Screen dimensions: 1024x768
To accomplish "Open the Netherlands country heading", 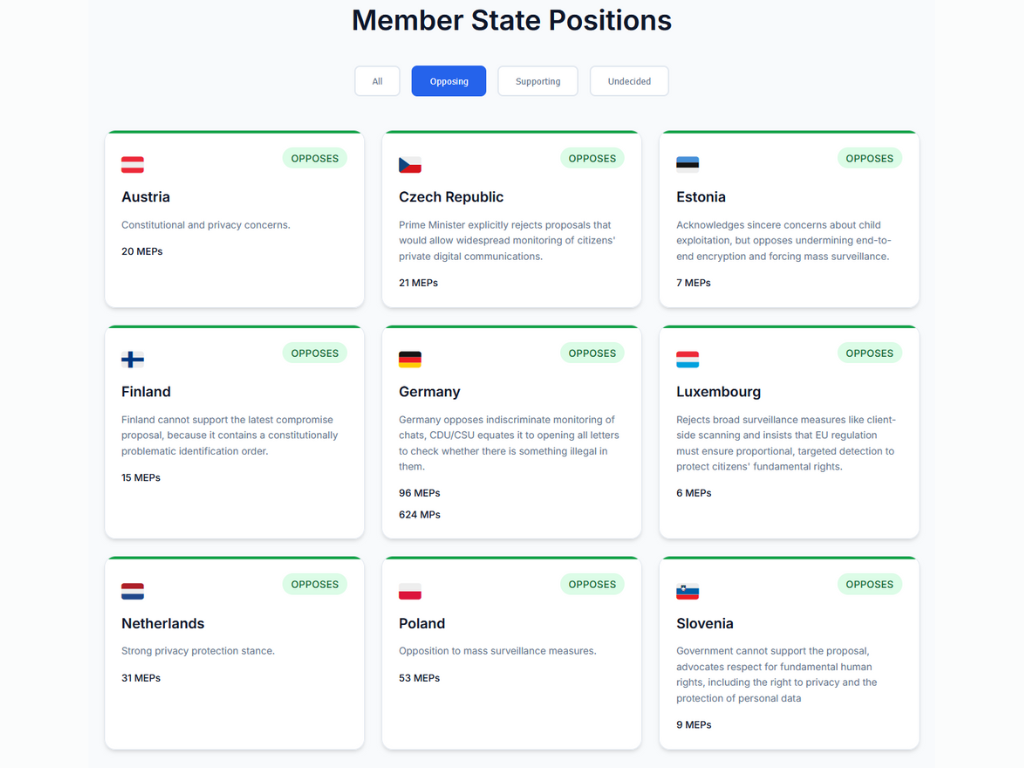I will point(163,623).
